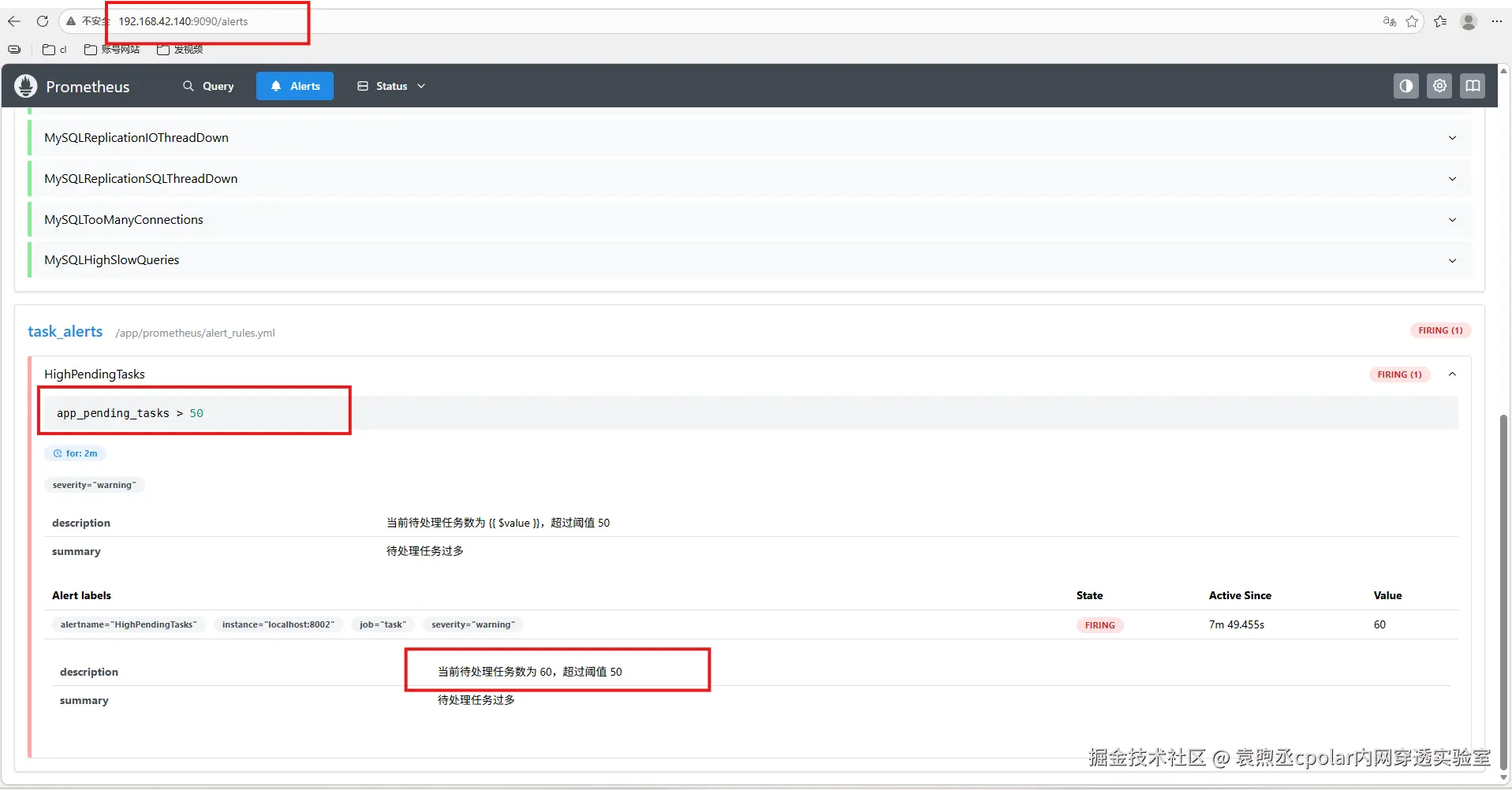Click the Active Since column header

(1240, 595)
